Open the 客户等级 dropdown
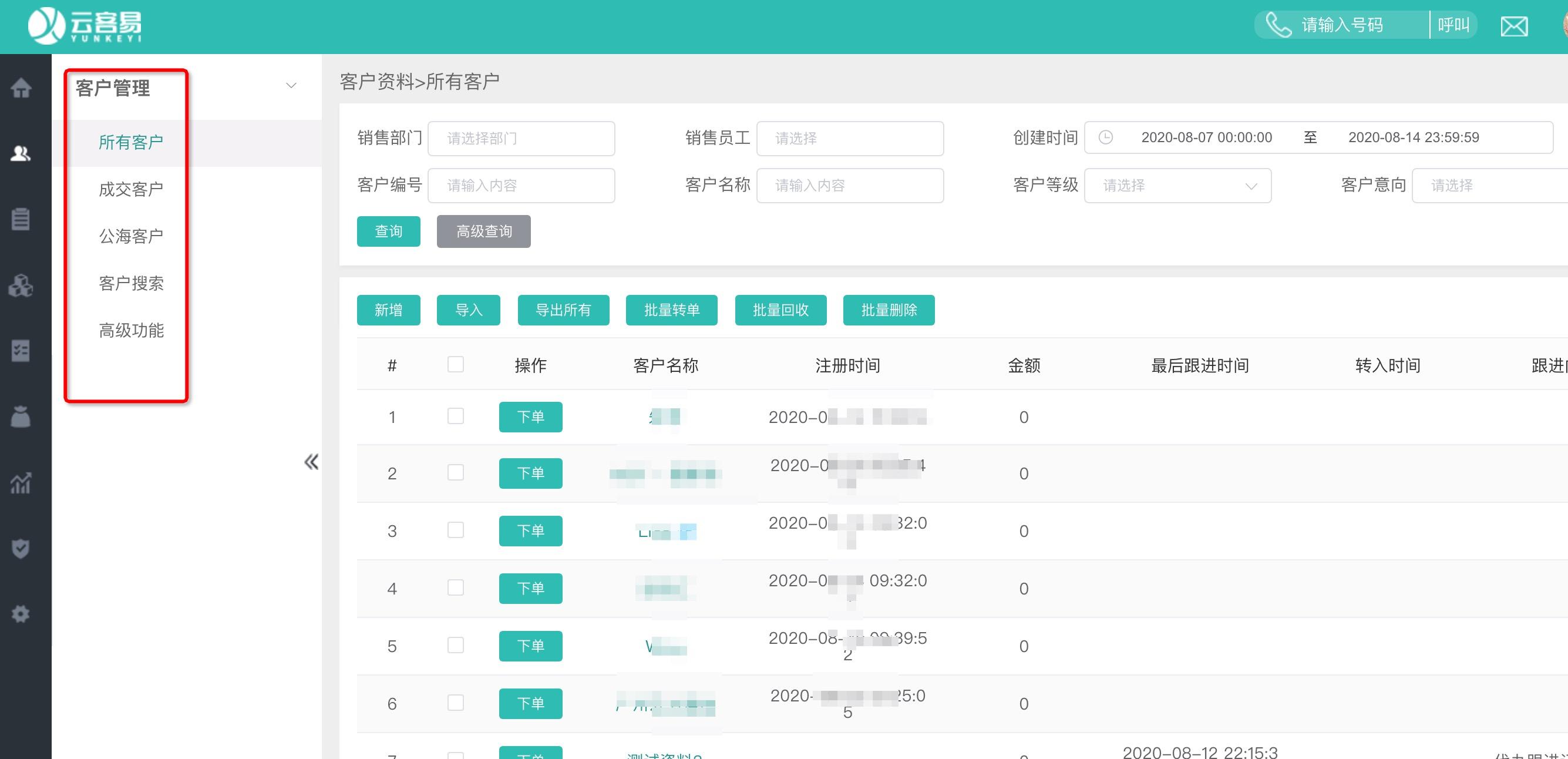Image resolution: width=1568 pixels, height=759 pixels. pyautogui.click(x=1177, y=185)
